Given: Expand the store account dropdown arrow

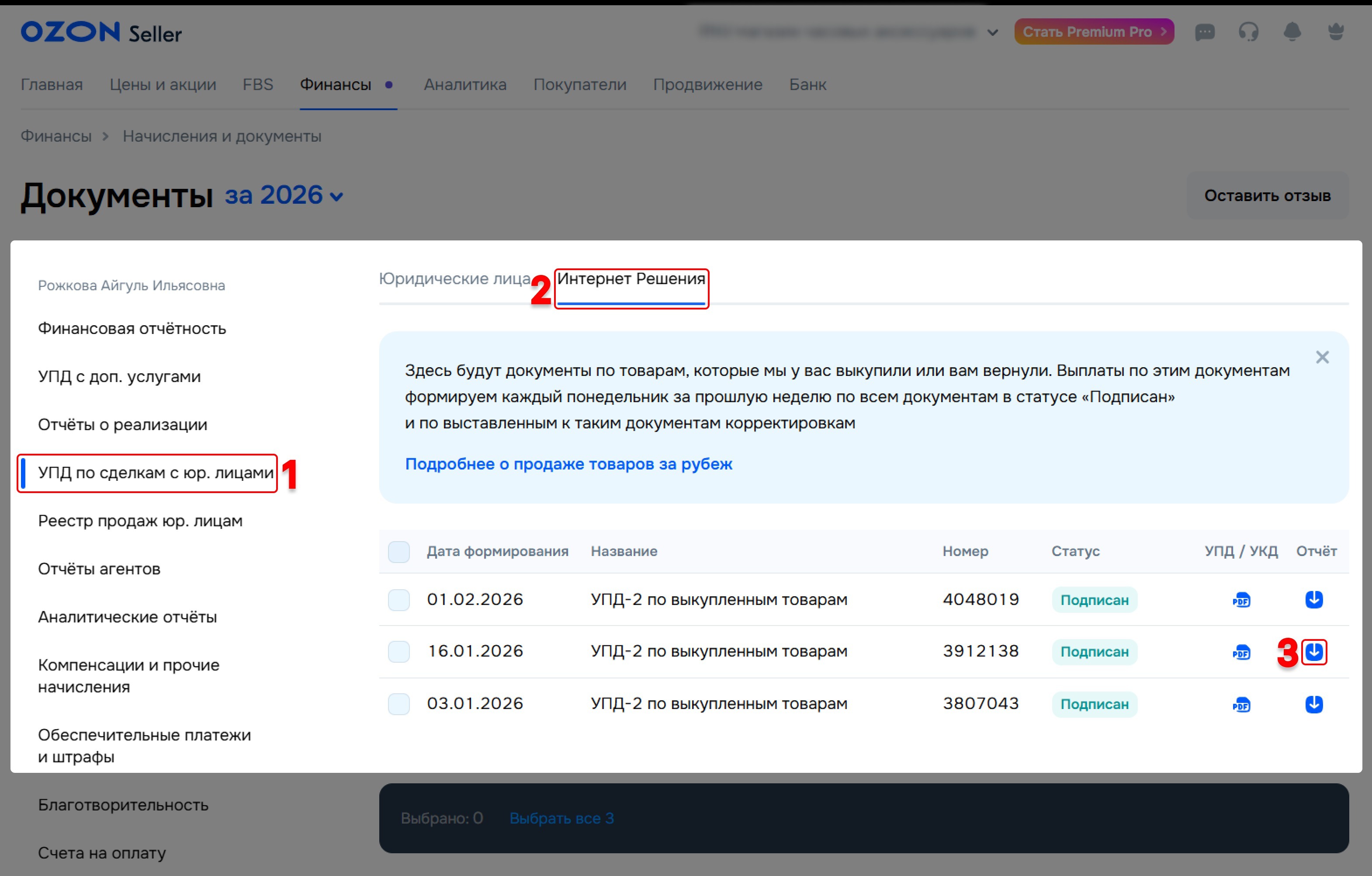Looking at the screenshot, I should [993, 32].
